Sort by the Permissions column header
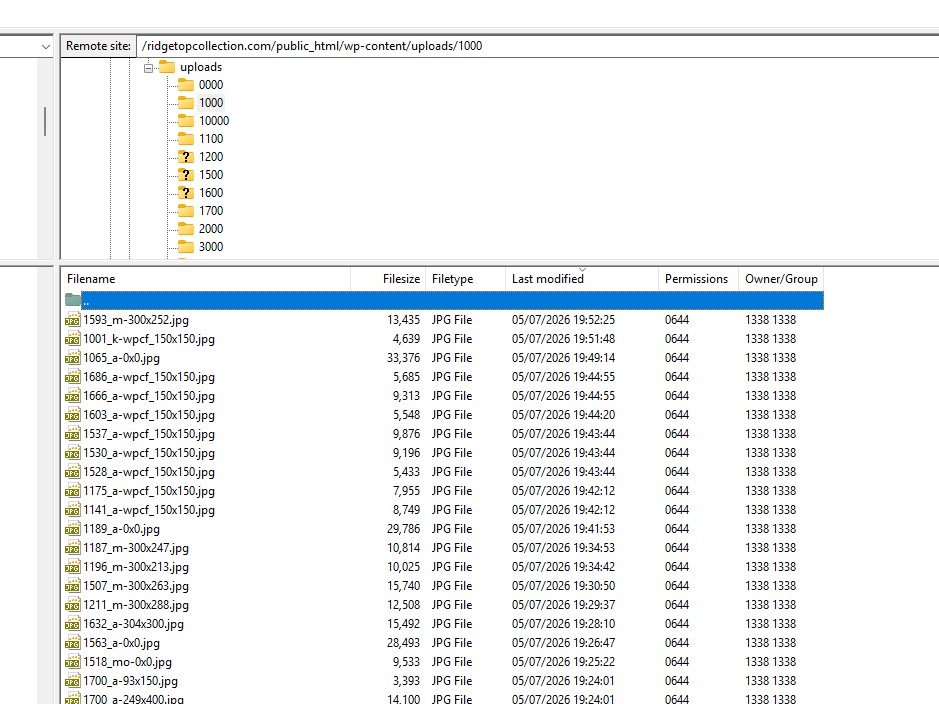Viewport: 939px width, 704px height. pos(698,279)
